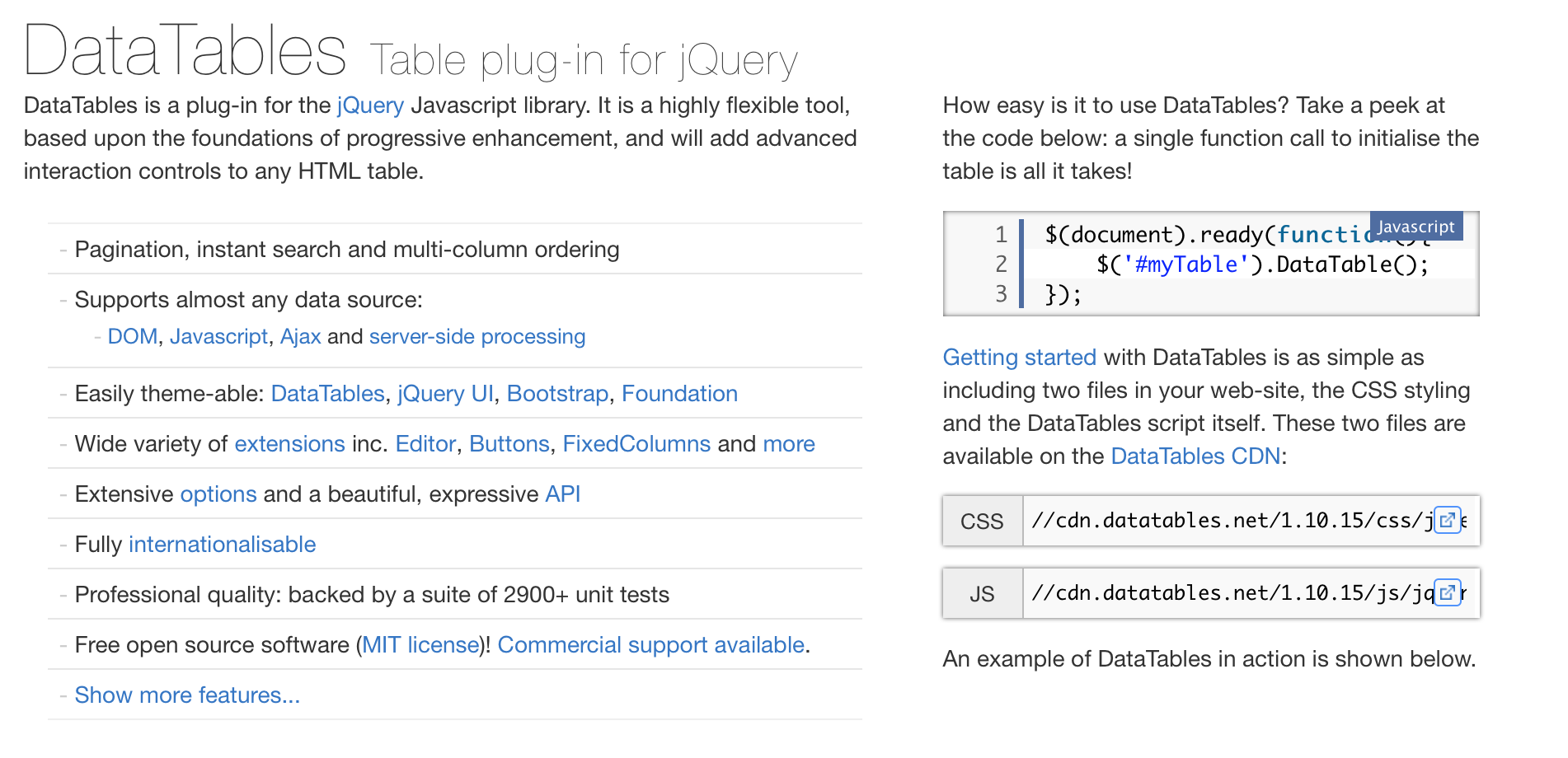Open the DOM data source link
The image size is (1568, 758).
point(132,337)
